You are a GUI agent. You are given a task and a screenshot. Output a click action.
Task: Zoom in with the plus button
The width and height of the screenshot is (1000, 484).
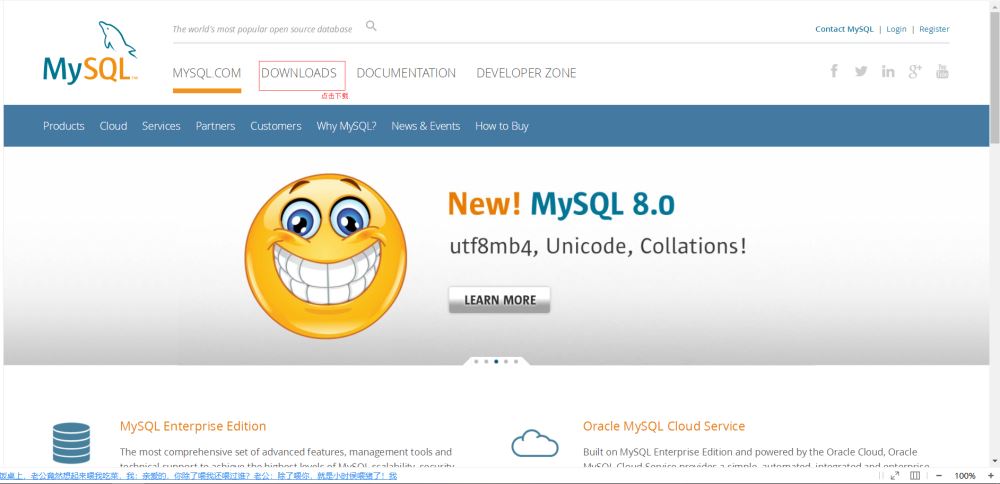[990, 476]
